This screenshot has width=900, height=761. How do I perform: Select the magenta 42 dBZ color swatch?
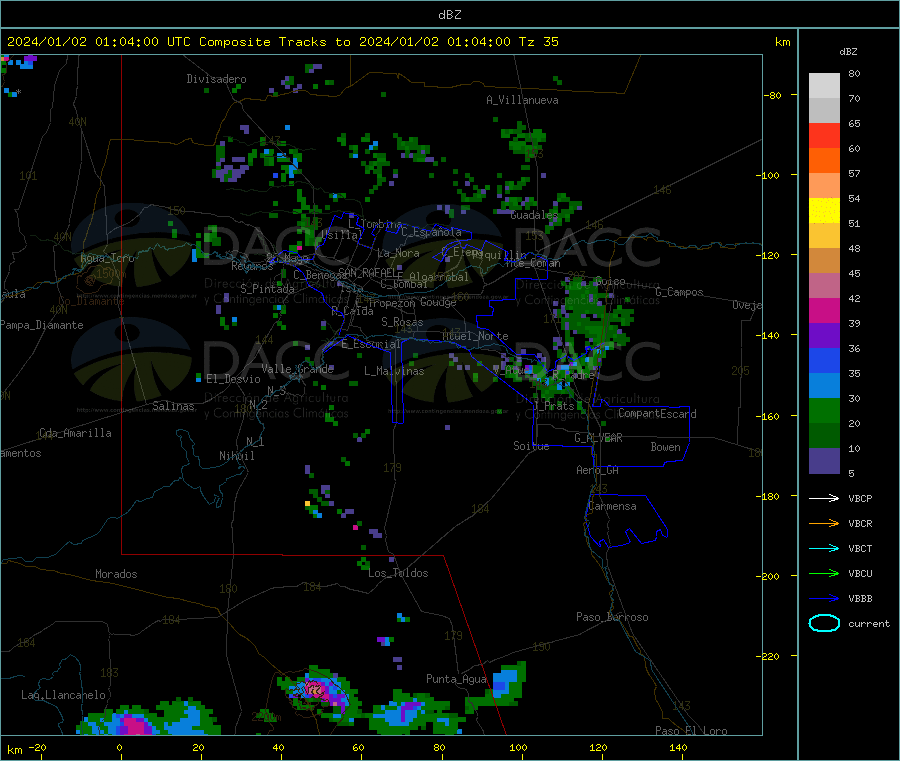824,310
